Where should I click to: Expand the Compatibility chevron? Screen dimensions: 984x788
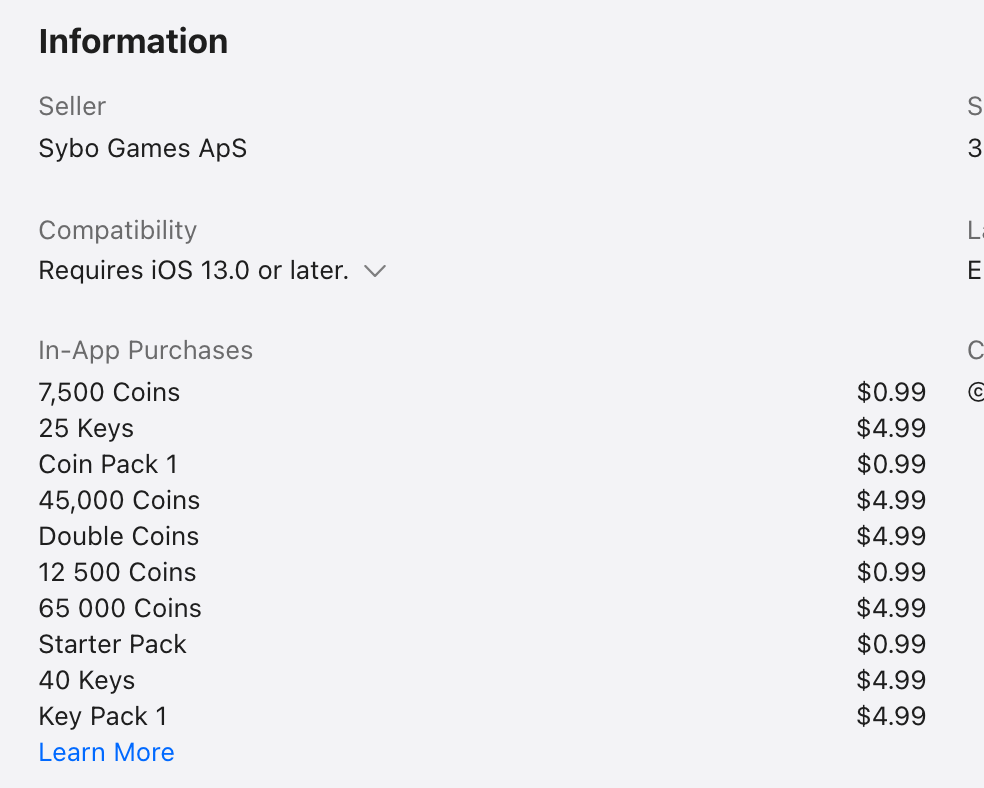pyautogui.click(x=375, y=271)
